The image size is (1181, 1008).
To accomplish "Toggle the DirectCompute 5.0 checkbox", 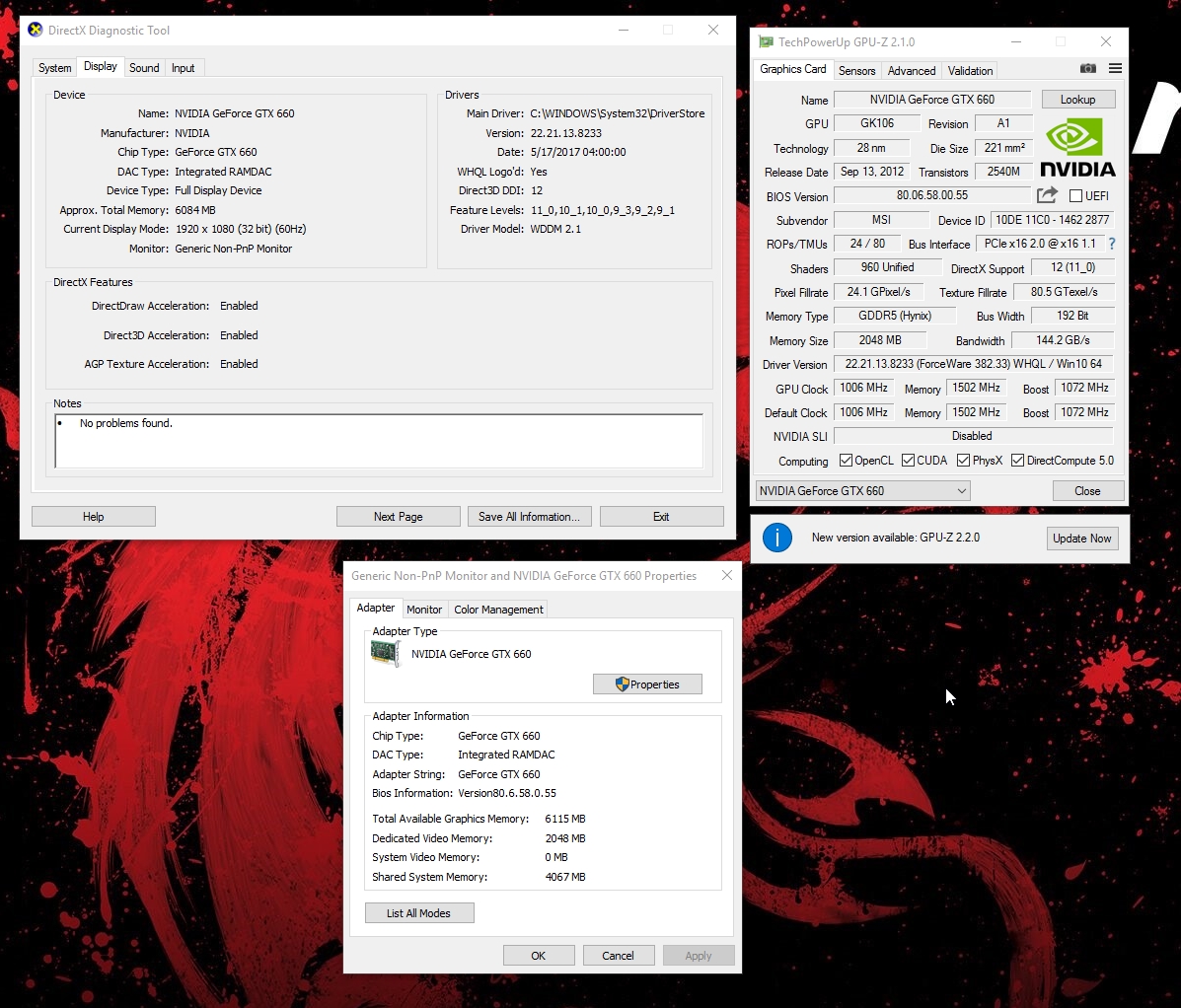I will point(1017,460).
